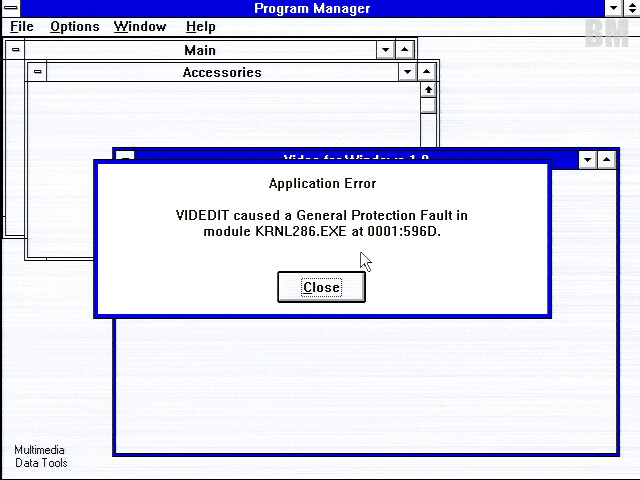Click the Accessories scrollbar up arrow
Screen dimensions: 640x480
[428, 90]
